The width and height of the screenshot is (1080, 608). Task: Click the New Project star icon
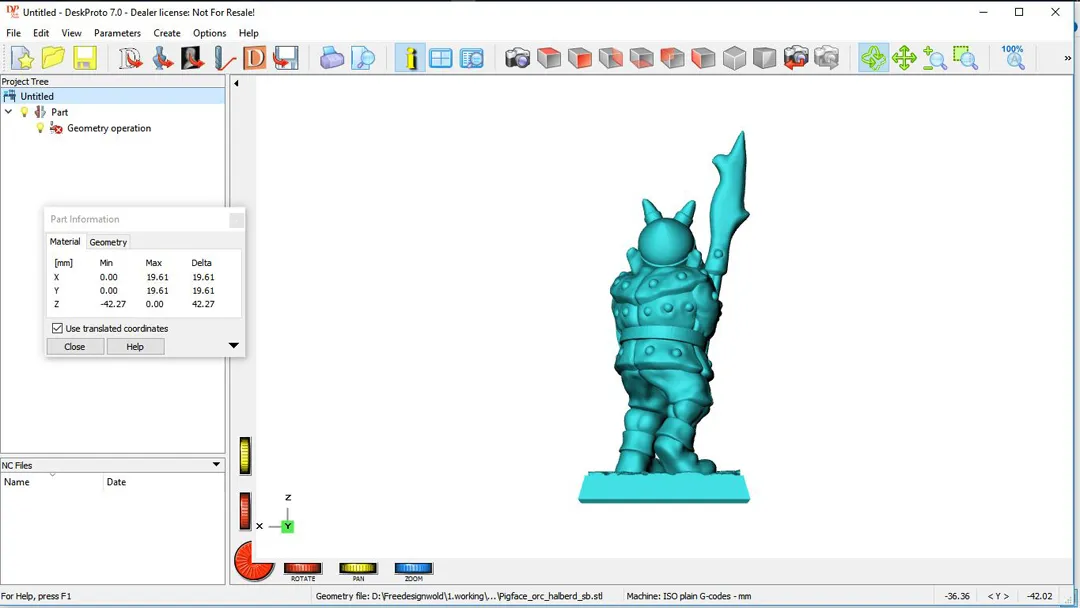[22, 58]
